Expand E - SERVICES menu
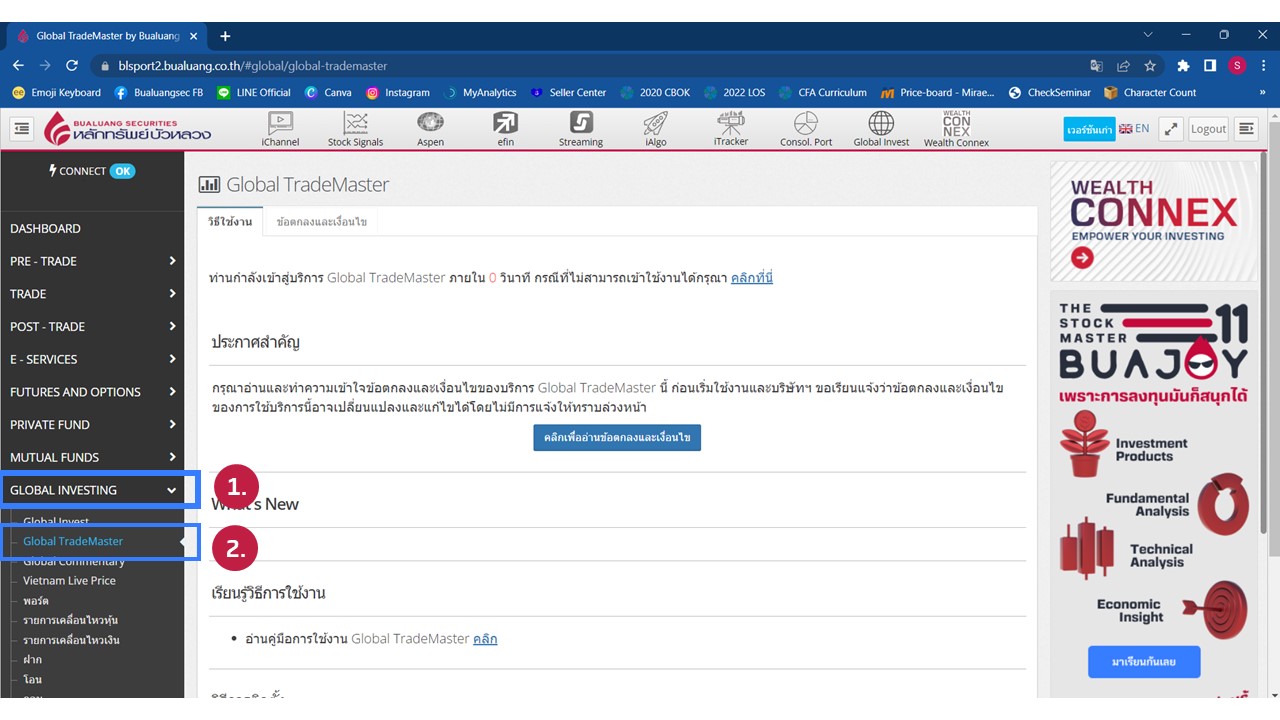The height and width of the screenshot is (720, 1280). tap(92, 359)
